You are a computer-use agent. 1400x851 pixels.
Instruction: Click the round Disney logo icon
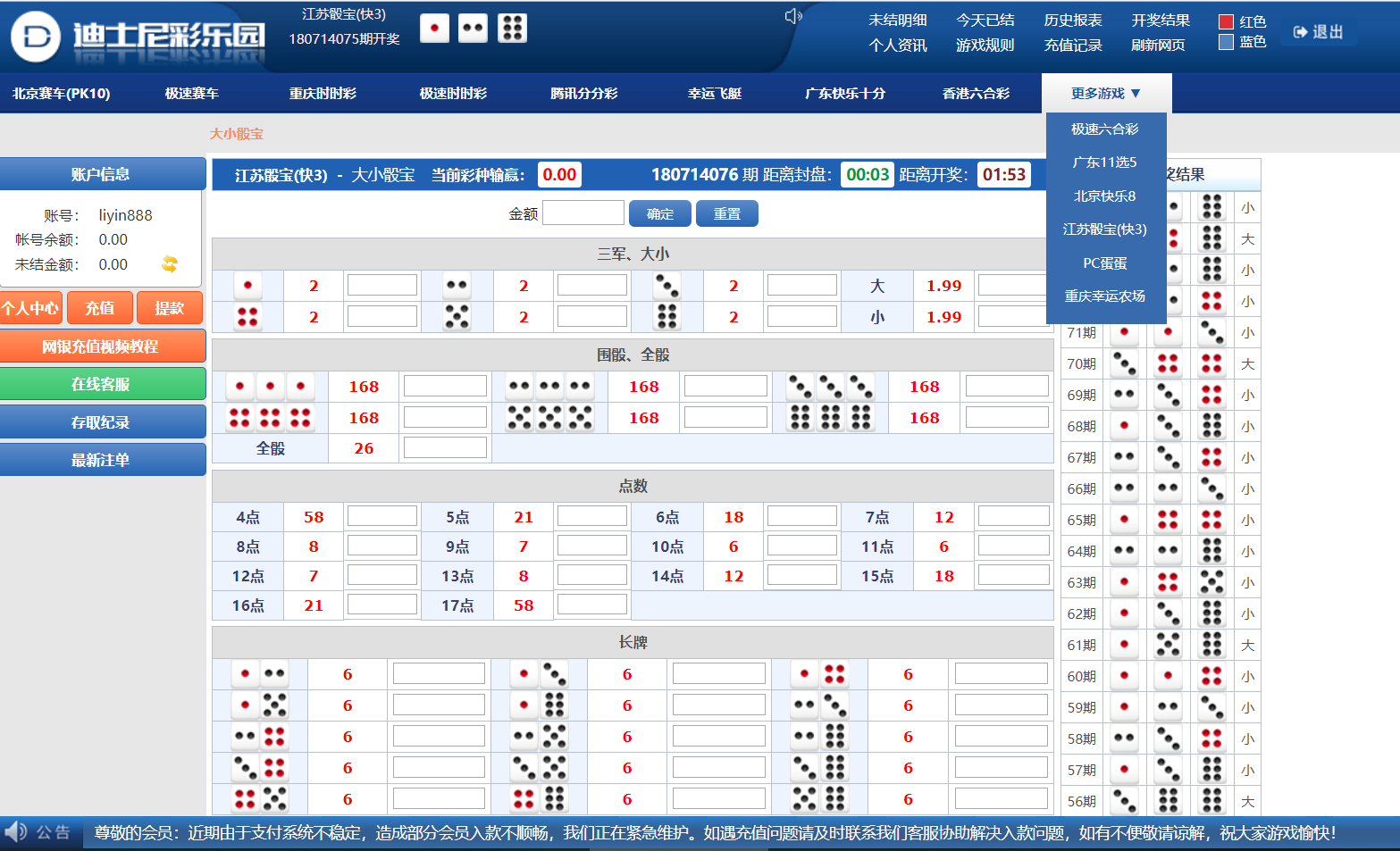tap(36, 37)
